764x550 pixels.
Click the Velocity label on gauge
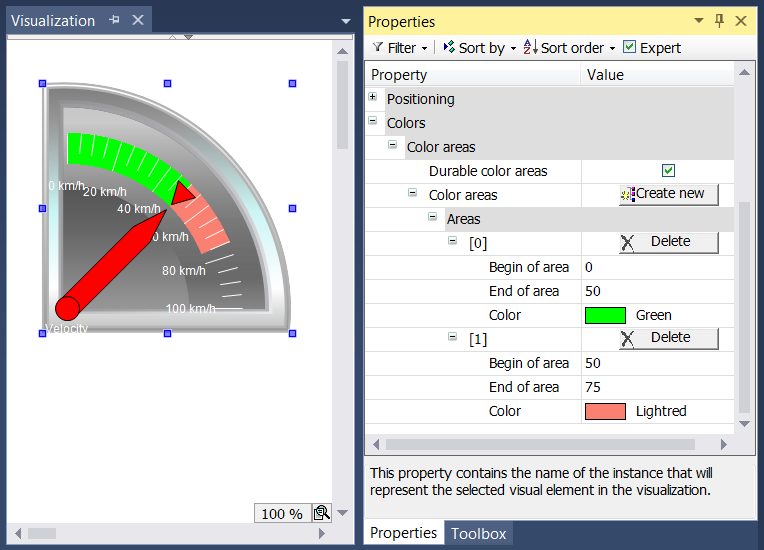(x=67, y=328)
